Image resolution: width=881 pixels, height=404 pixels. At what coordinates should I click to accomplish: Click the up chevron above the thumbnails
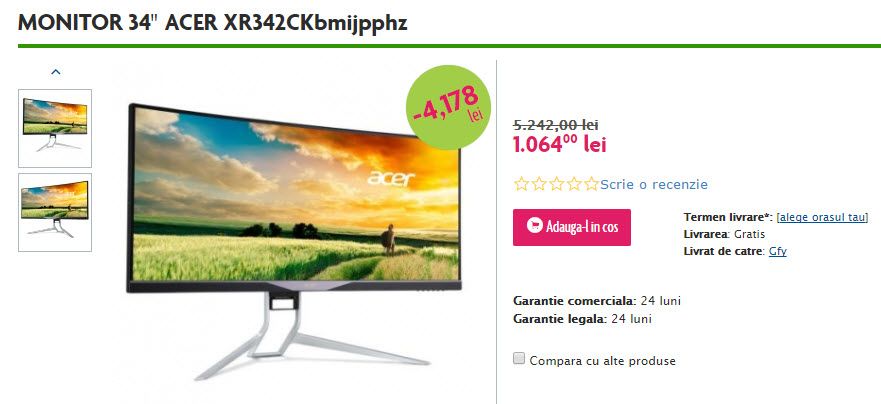click(x=55, y=72)
